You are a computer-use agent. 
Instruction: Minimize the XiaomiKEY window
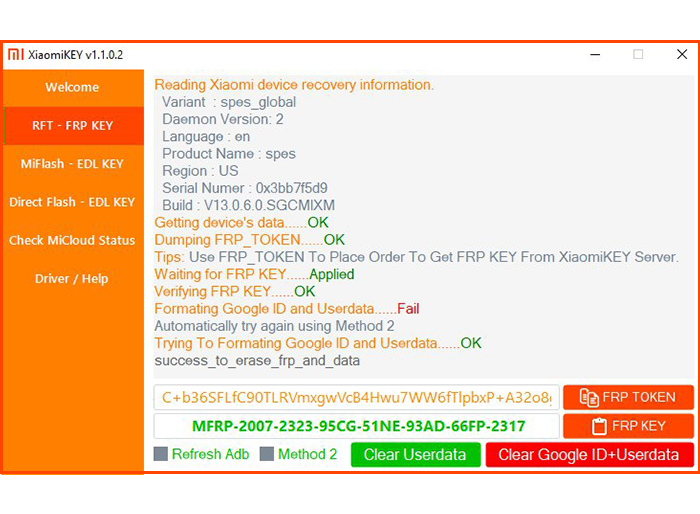(x=595, y=54)
